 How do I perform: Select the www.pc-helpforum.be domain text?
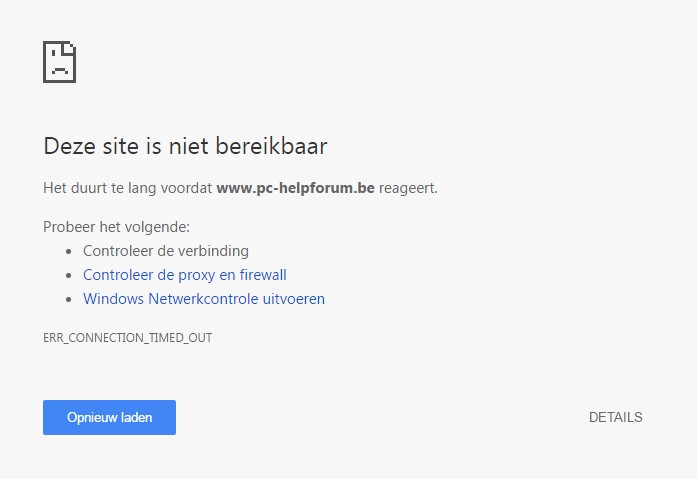click(295, 188)
